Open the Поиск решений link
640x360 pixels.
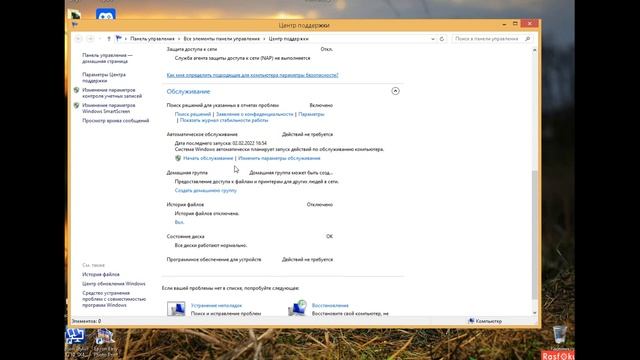pos(193,114)
